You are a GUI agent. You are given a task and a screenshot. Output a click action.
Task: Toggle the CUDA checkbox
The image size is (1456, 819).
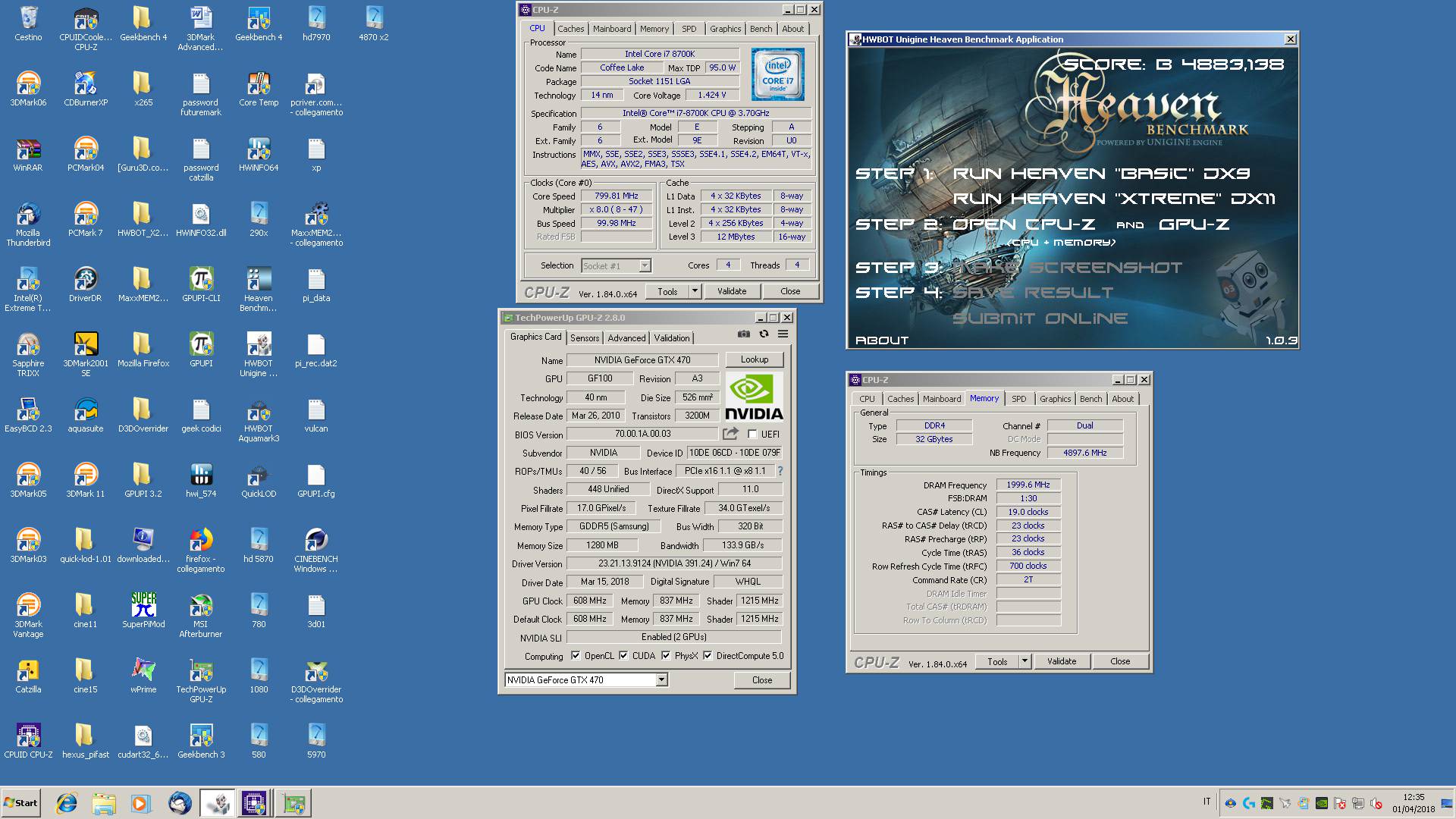[623, 656]
